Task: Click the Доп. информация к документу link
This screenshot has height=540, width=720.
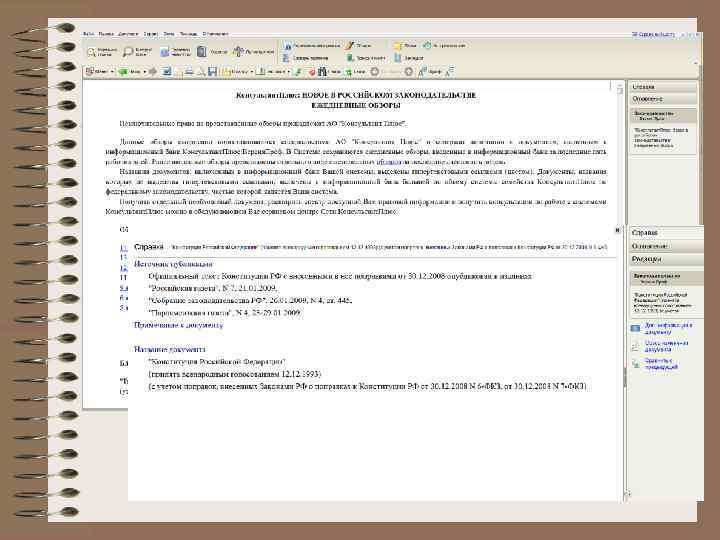Action: coord(668,328)
